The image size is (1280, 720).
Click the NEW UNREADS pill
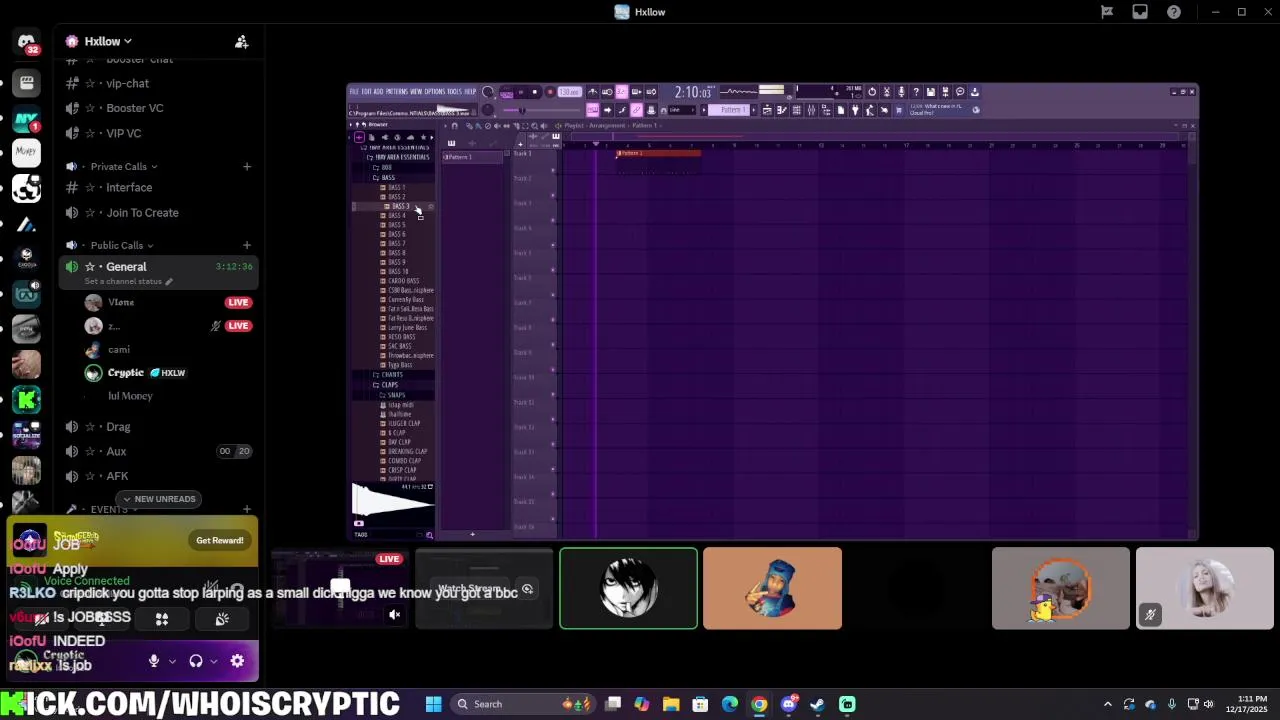point(159,499)
